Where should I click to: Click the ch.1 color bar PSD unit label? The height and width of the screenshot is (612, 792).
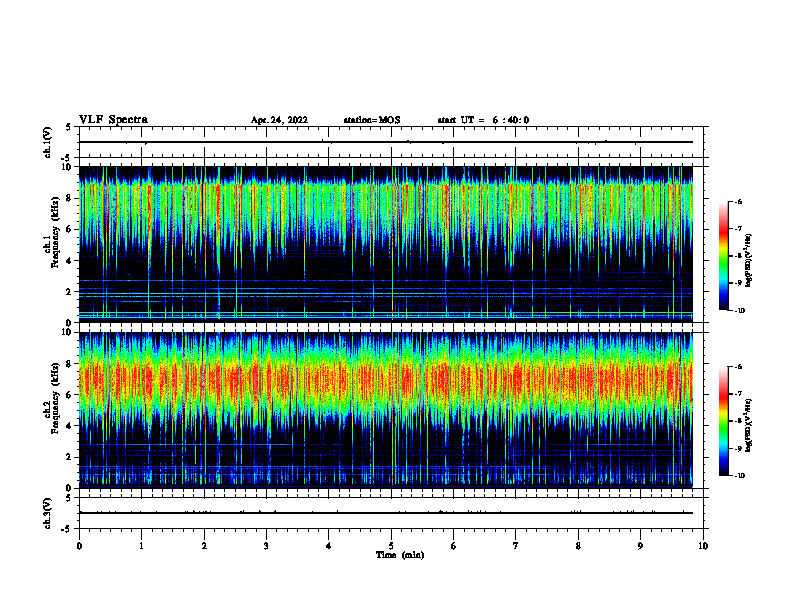[x=749, y=261]
